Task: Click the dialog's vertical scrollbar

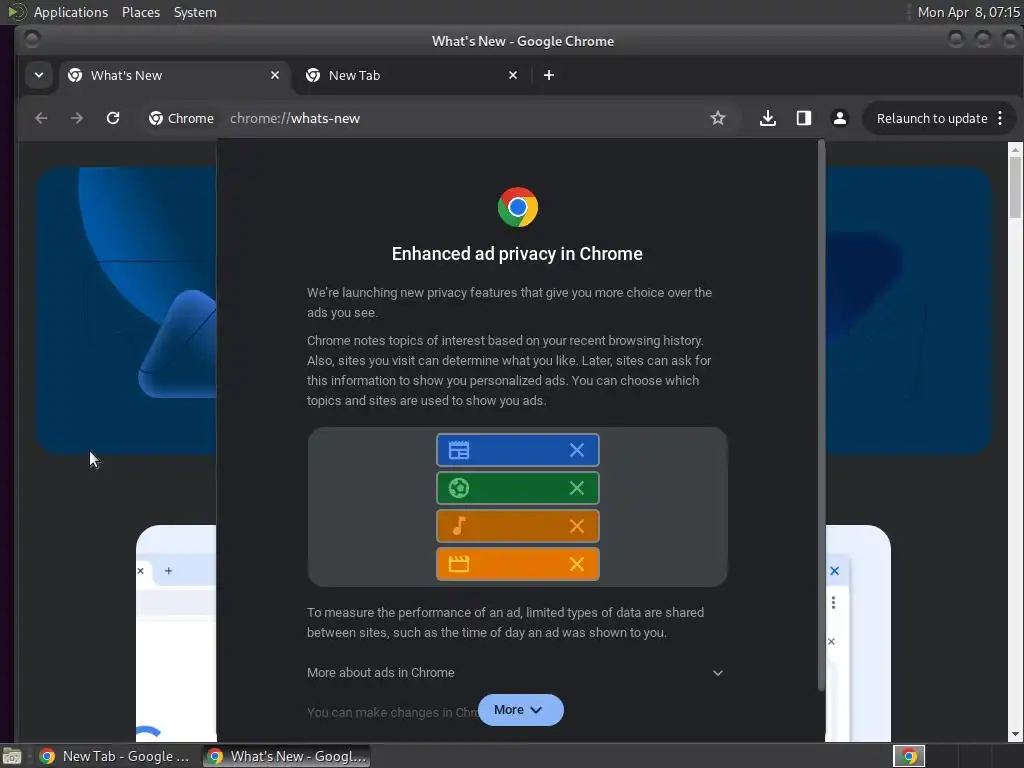Action: click(x=821, y=415)
